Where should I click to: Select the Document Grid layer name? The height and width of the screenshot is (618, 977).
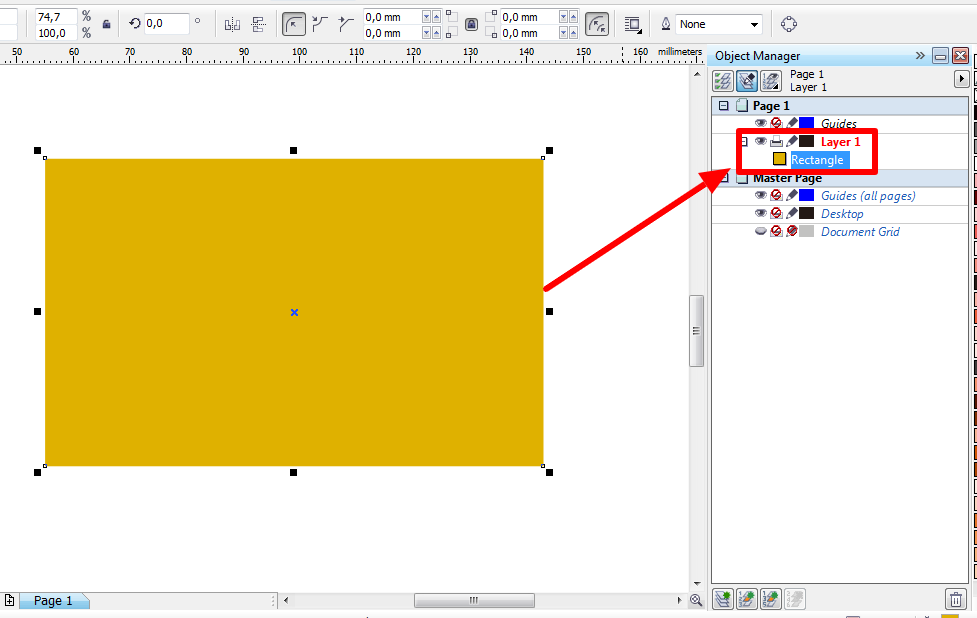click(x=860, y=232)
